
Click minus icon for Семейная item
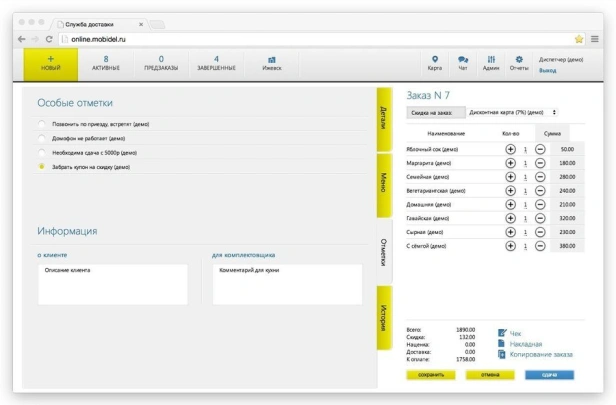tap(541, 176)
